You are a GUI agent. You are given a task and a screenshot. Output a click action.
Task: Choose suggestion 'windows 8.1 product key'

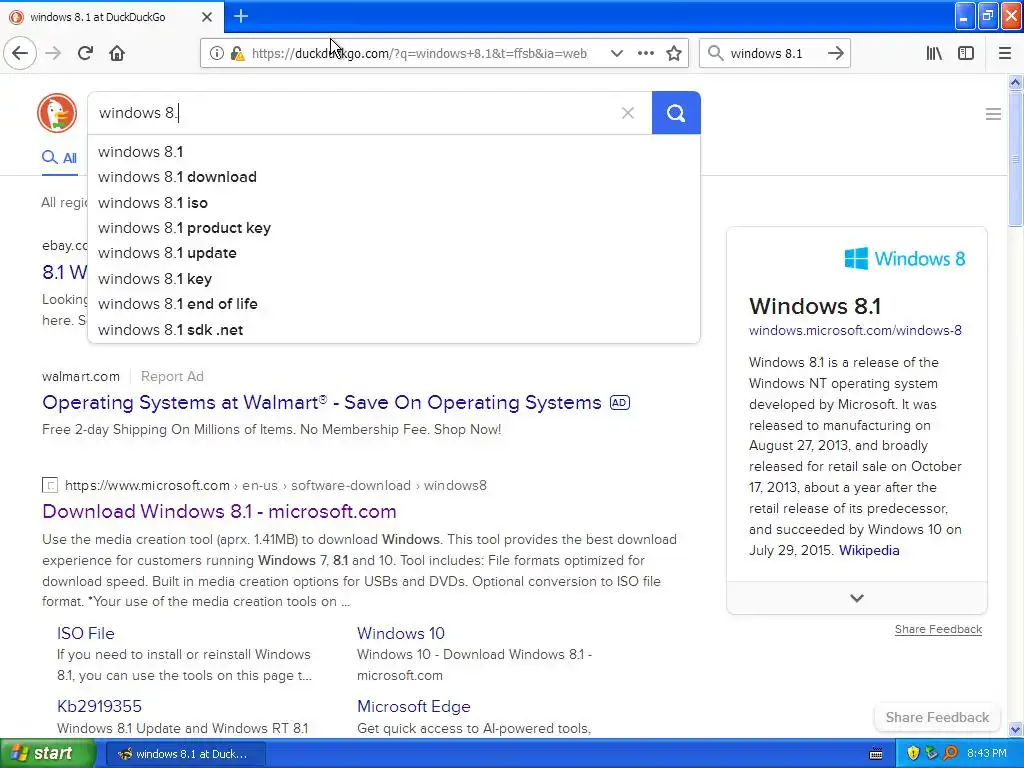tap(394, 228)
